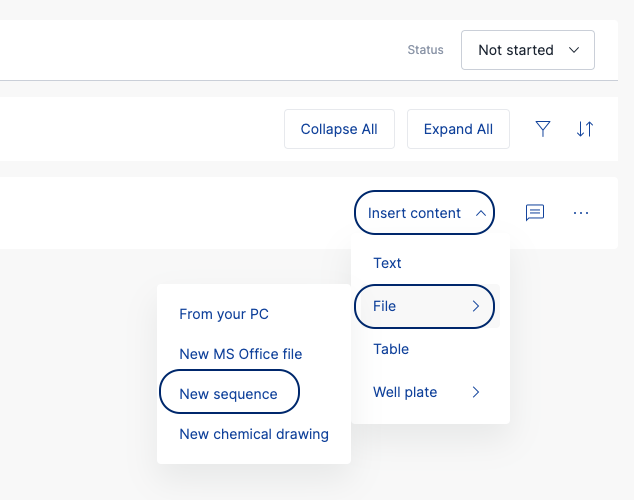Open the comments speech bubble icon
The height and width of the screenshot is (500, 634).
click(x=535, y=213)
